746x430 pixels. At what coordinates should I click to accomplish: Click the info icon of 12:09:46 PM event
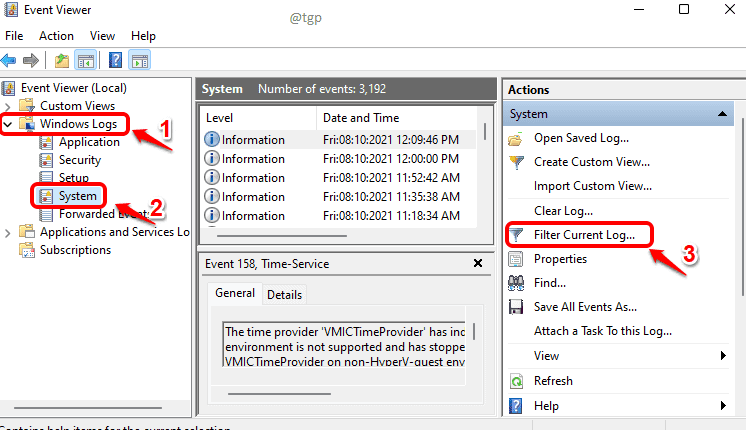click(212, 139)
